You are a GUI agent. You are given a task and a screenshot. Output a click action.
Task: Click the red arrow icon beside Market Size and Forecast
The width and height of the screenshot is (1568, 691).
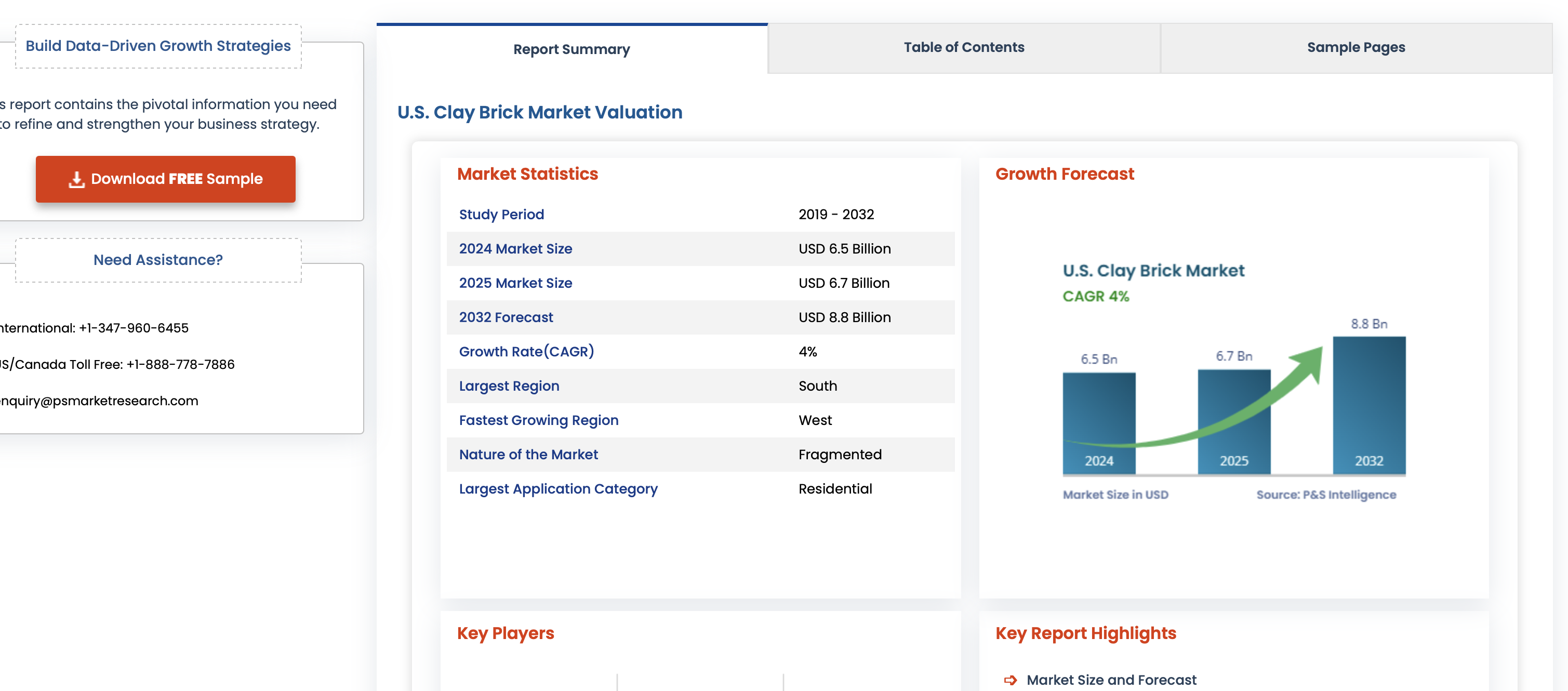pos(1011,680)
